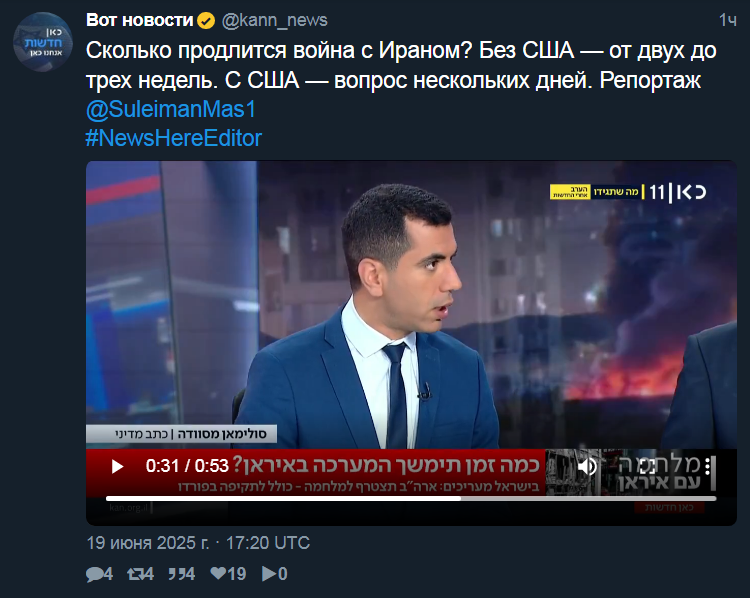Image resolution: width=750 pixels, height=598 pixels.
Task: Open the @SuleimanMas1 mention
Action: point(171,109)
